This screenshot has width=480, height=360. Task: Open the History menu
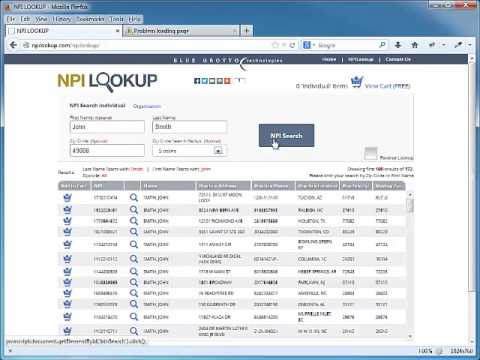pyautogui.click(x=62, y=19)
